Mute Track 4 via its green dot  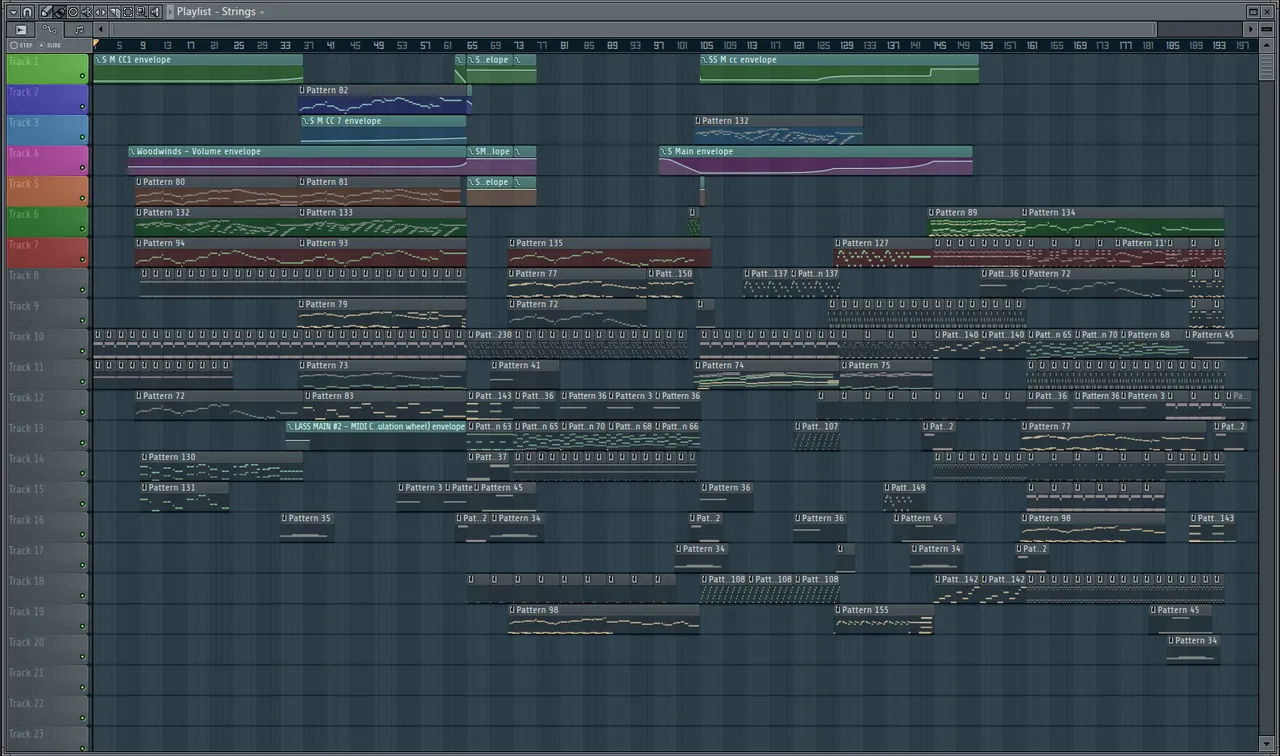[83, 168]
